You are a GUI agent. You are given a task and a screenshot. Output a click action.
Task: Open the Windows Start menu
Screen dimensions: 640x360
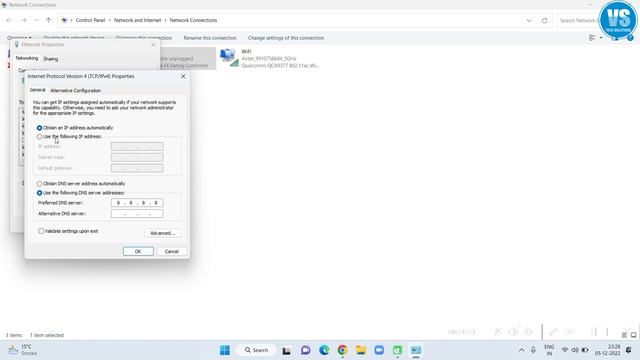click(x=225, y=350)
